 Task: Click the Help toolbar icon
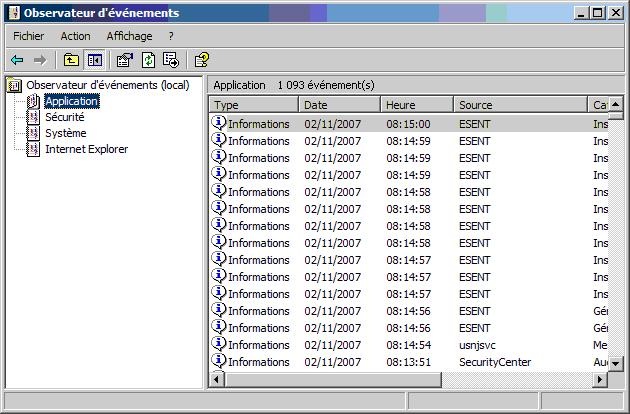click(202, 60)
